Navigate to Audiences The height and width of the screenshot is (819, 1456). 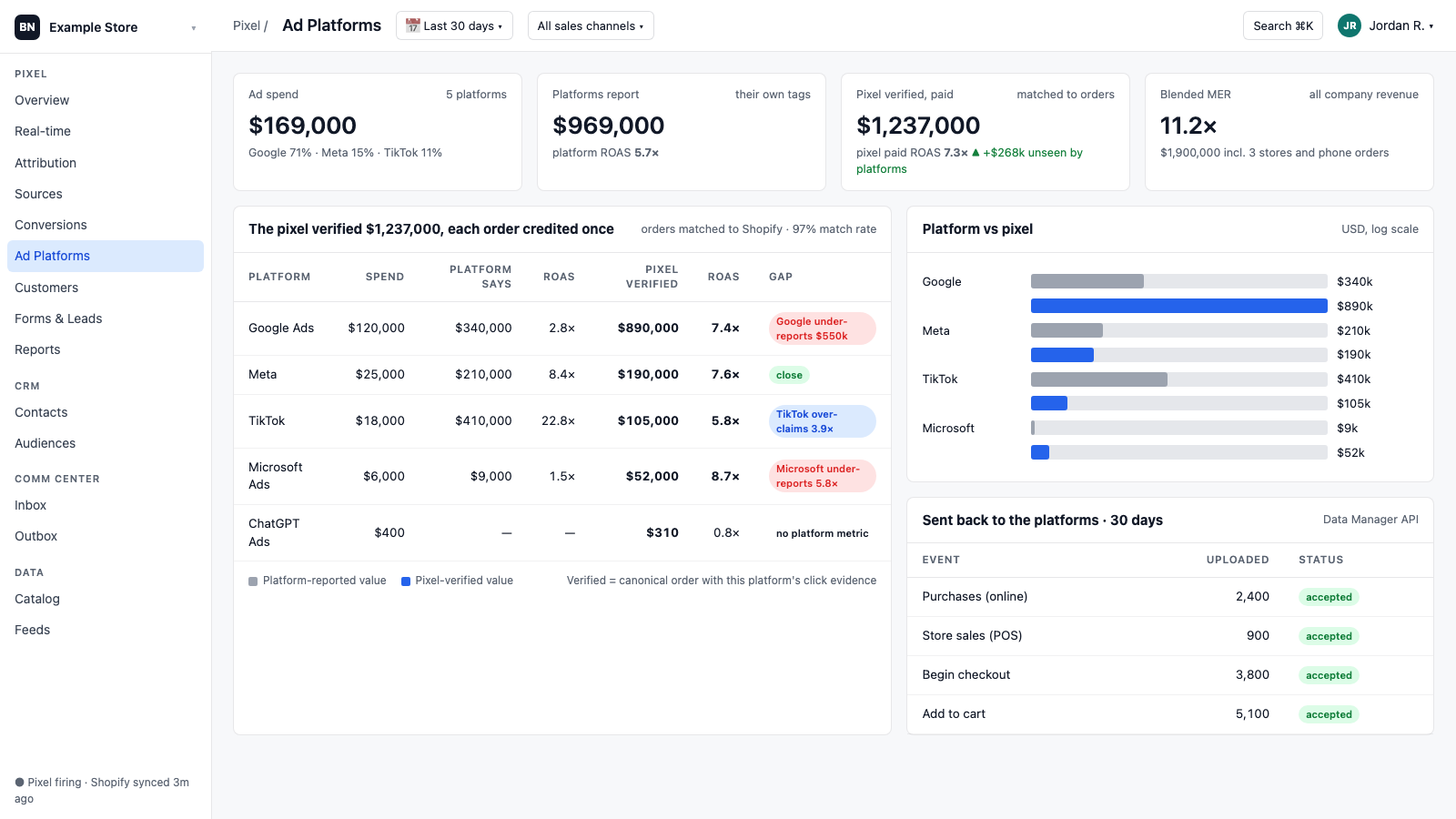(x=106, y=443)
